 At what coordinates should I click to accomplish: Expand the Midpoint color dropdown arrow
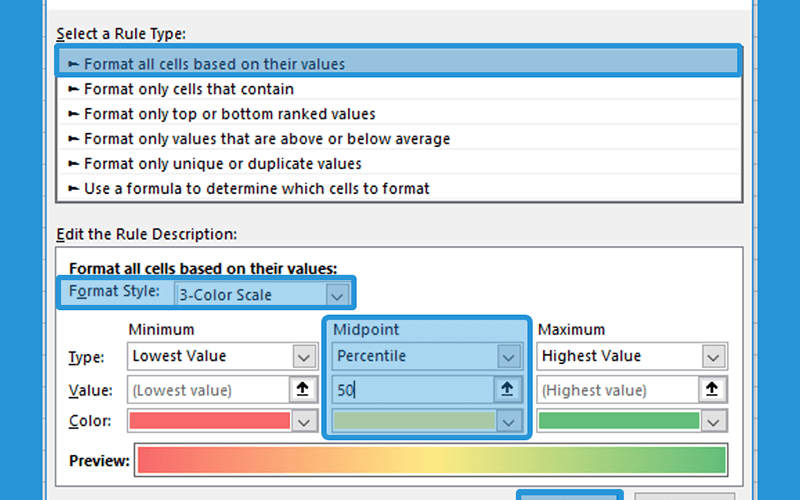point(509,421)
